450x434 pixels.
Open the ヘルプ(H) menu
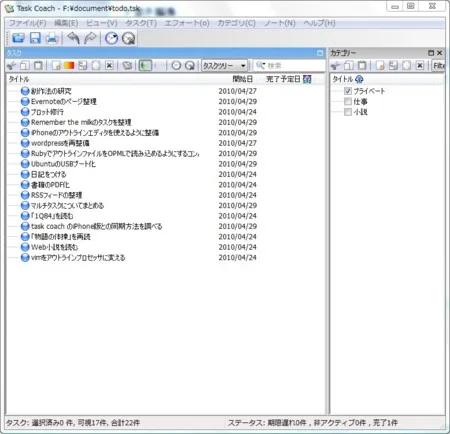coord(319,23)
